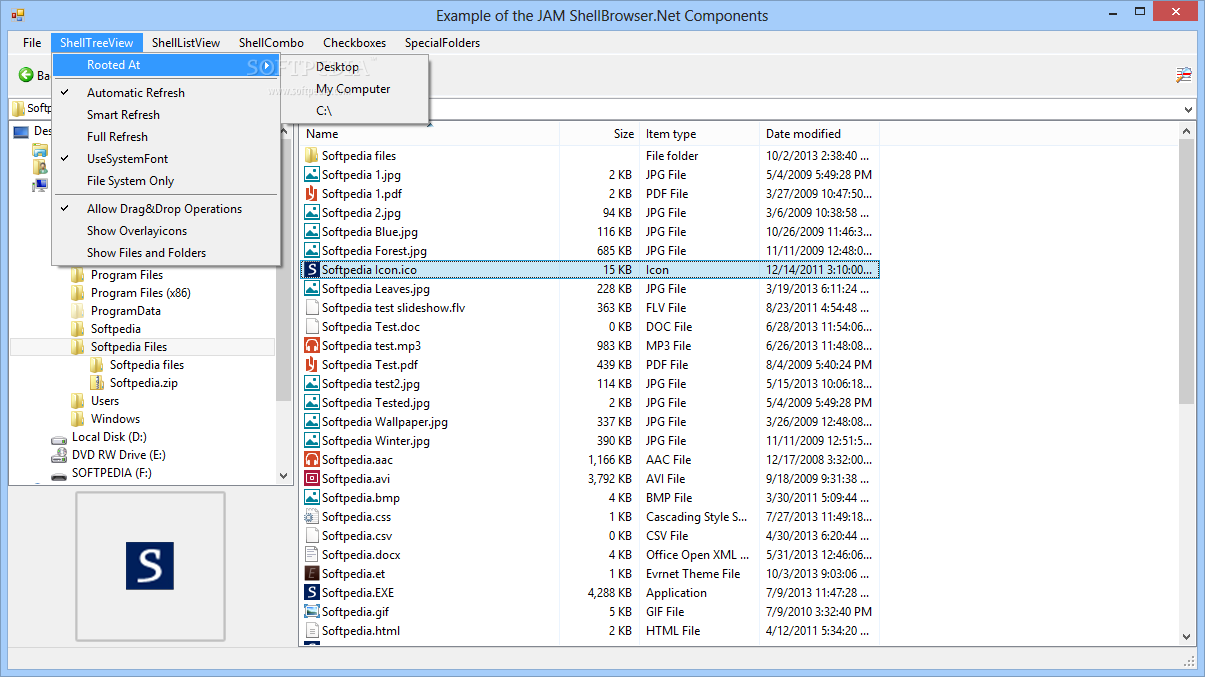The height and width of the screenshot is (677, 1205).
Task: Click the AAC file icon of Softpedia.aac
Action: coord(312,460)
